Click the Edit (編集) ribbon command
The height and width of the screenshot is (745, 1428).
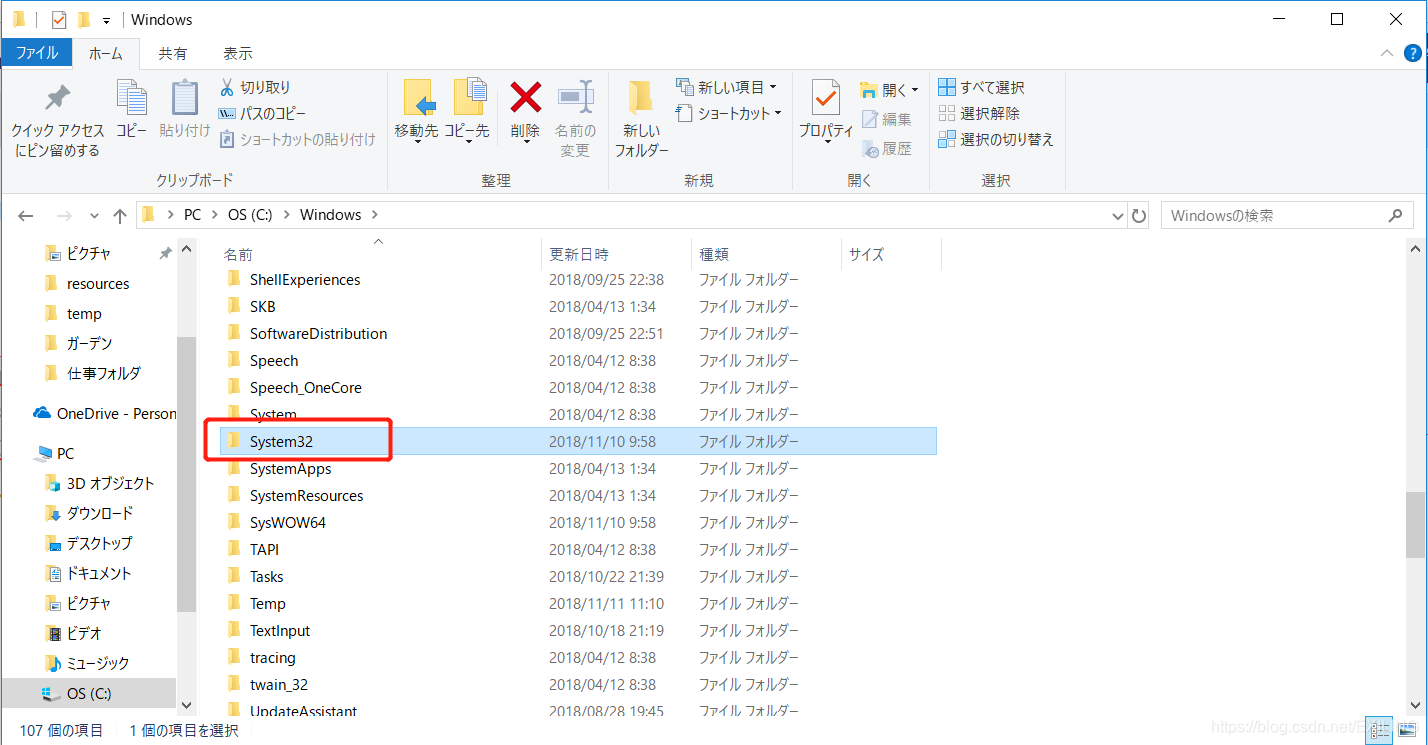(x=886, y=119)
